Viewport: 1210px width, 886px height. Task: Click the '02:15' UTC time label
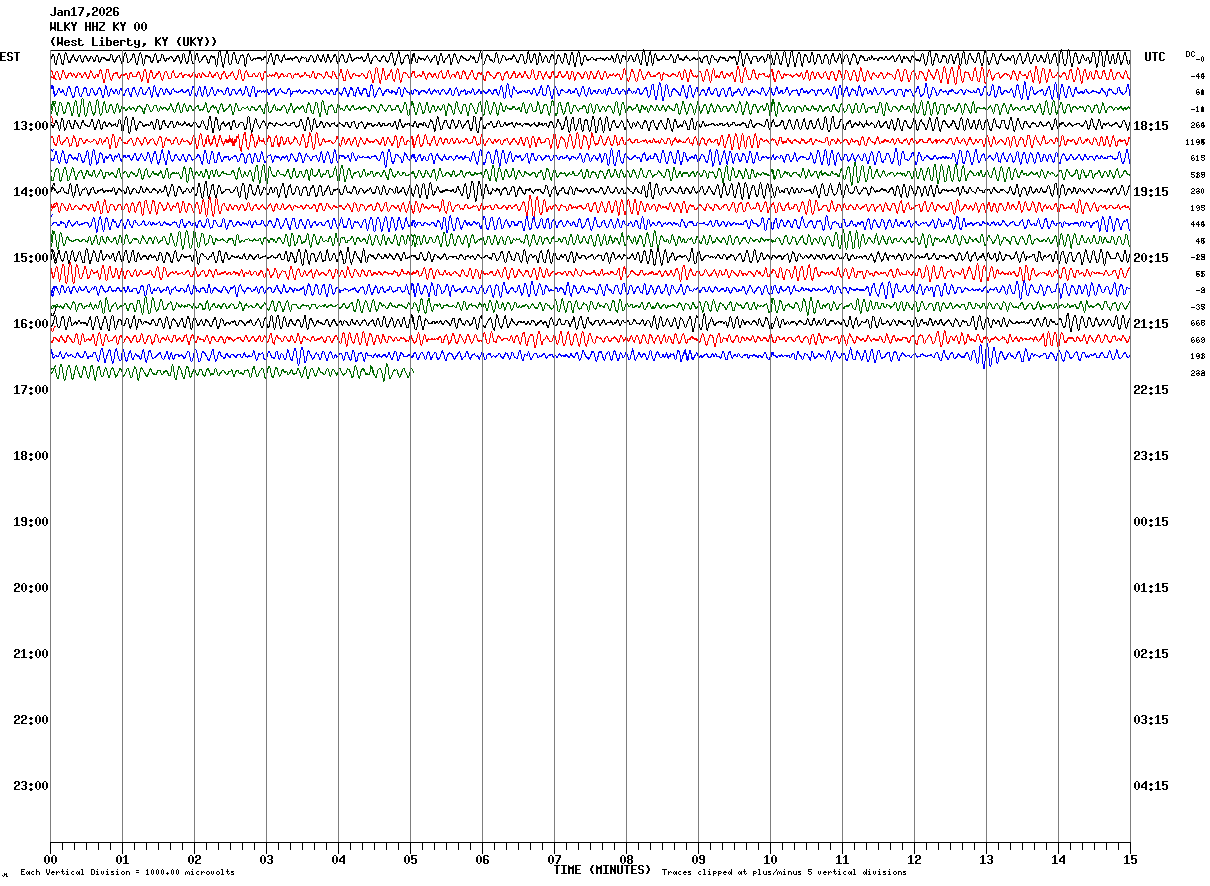tap(1151, 654)
